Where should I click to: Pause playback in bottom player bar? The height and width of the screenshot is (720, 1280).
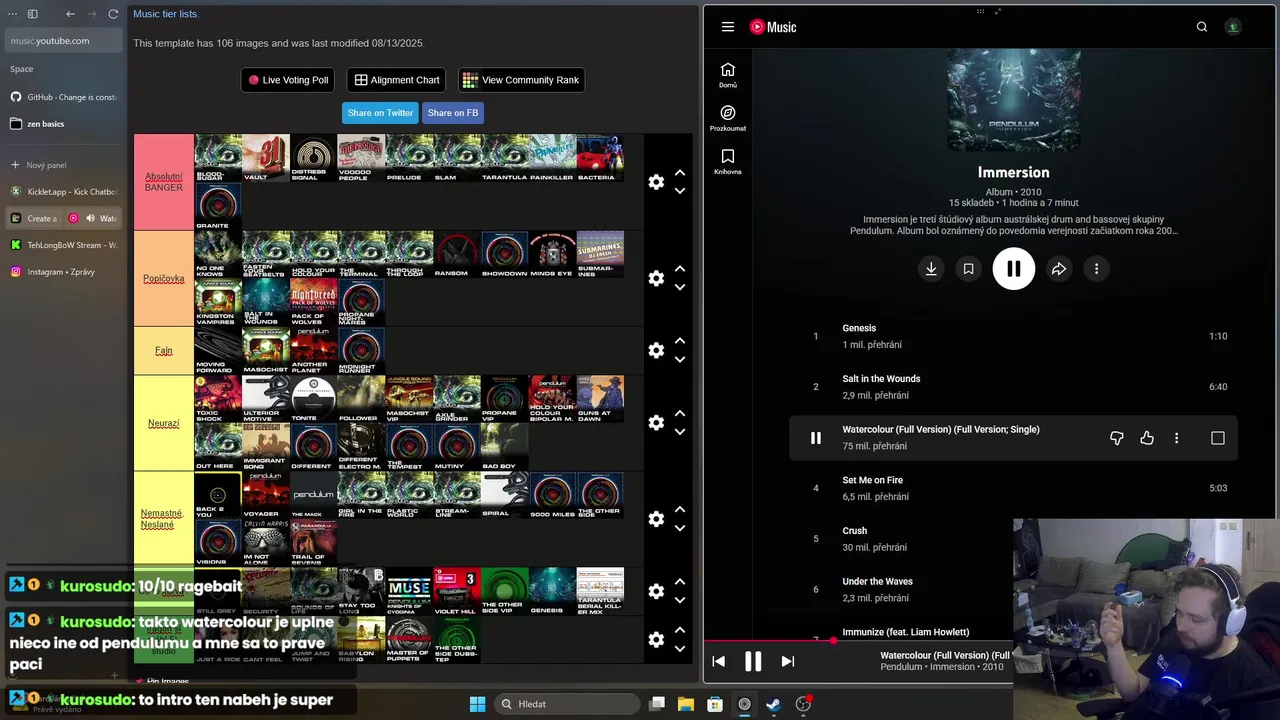coord(753,661)
